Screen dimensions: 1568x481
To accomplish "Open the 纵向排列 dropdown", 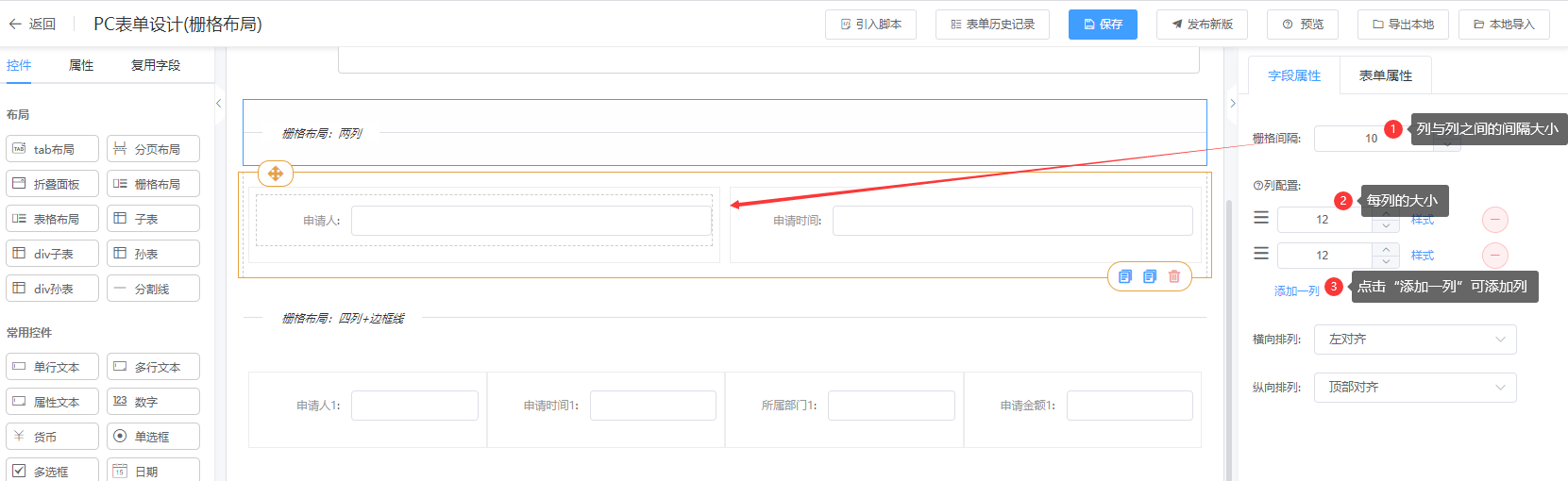I will click(1415, 388).
